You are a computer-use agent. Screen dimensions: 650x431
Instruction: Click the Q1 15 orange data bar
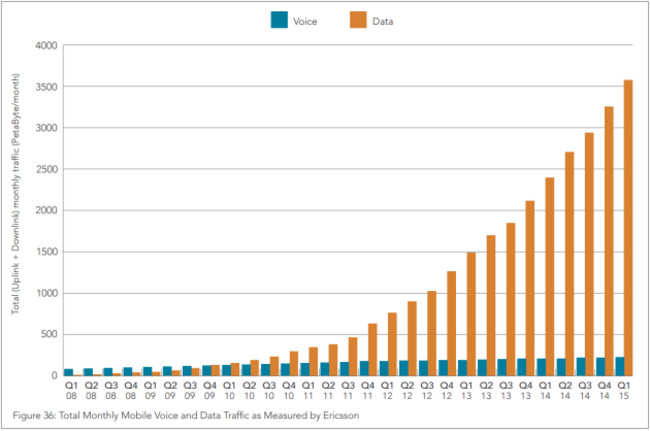(x=628, y=228)
